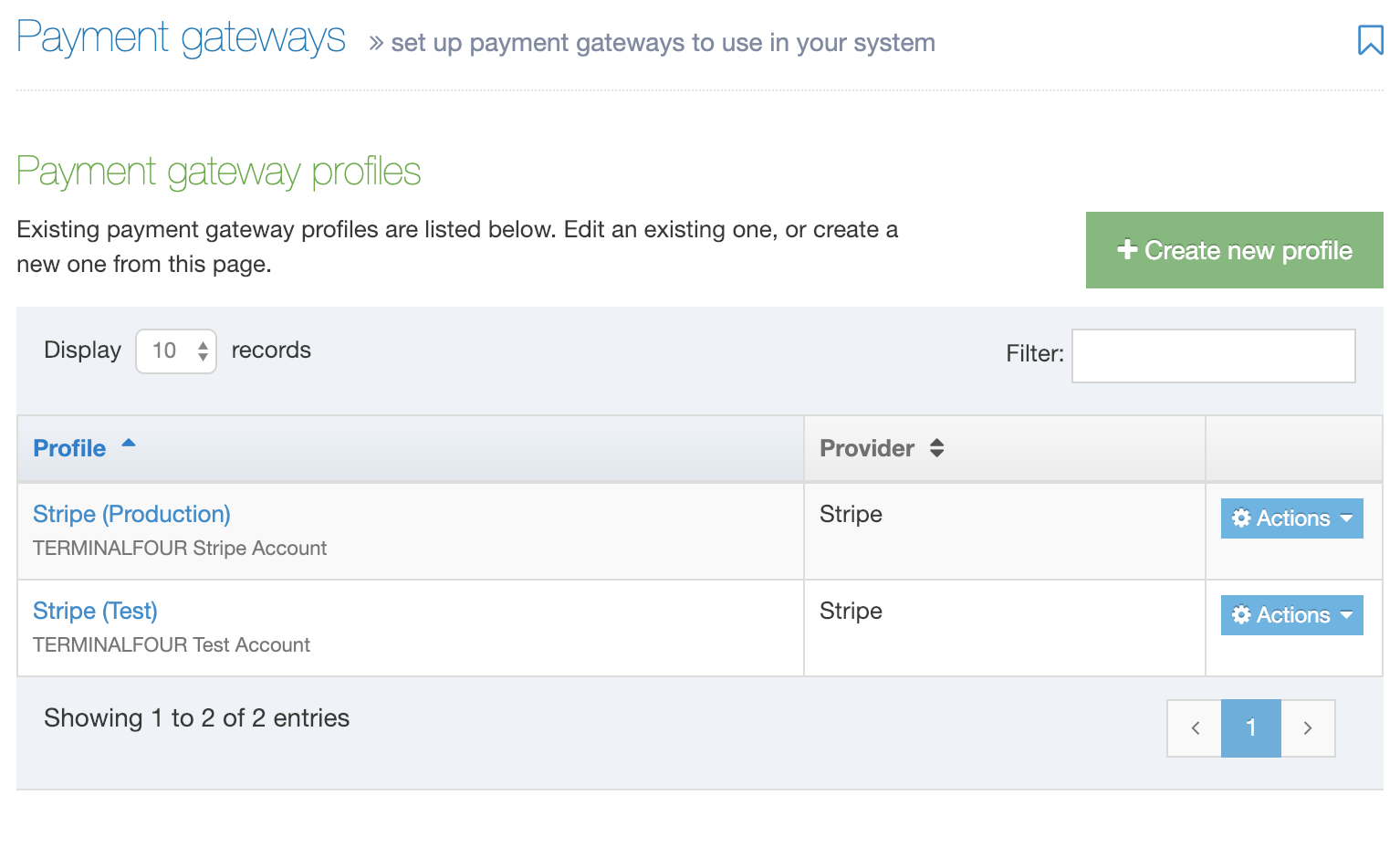
Task: Sort table by Profile column header
Action: pos(69,448)
